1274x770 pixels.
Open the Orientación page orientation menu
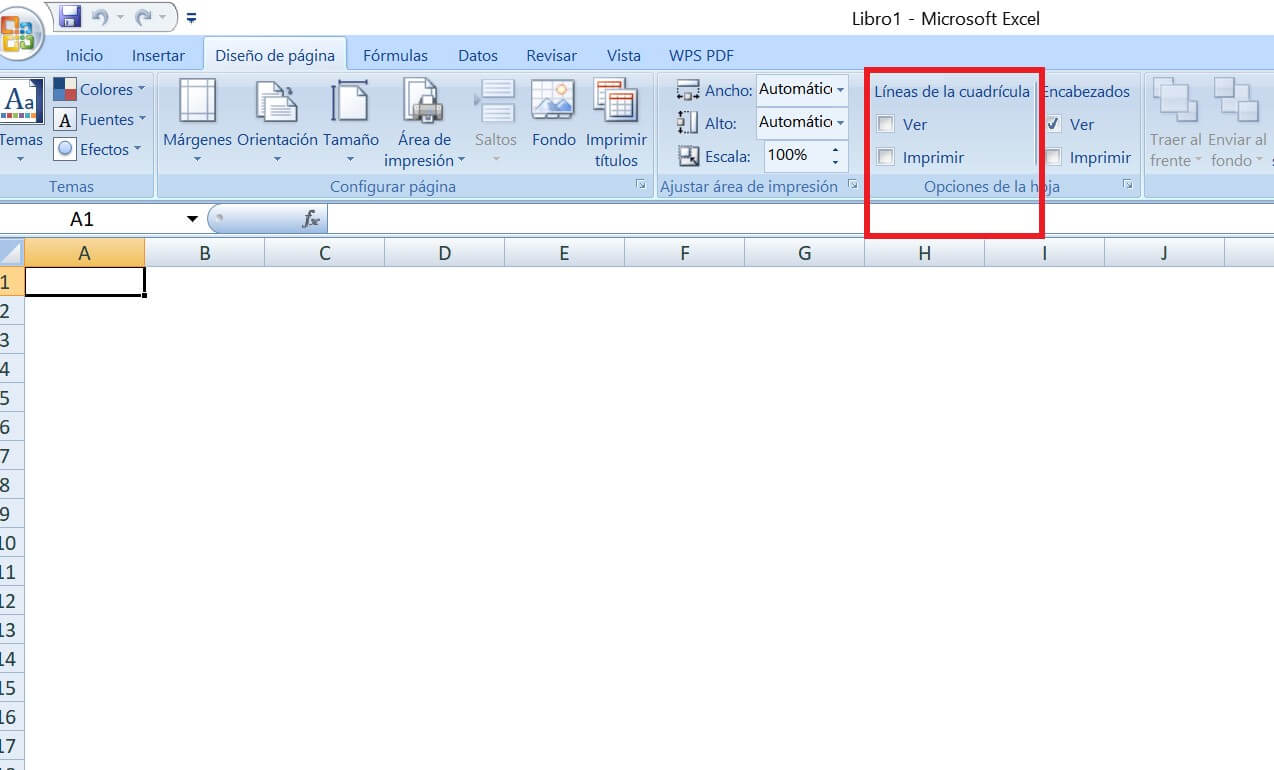277,122
